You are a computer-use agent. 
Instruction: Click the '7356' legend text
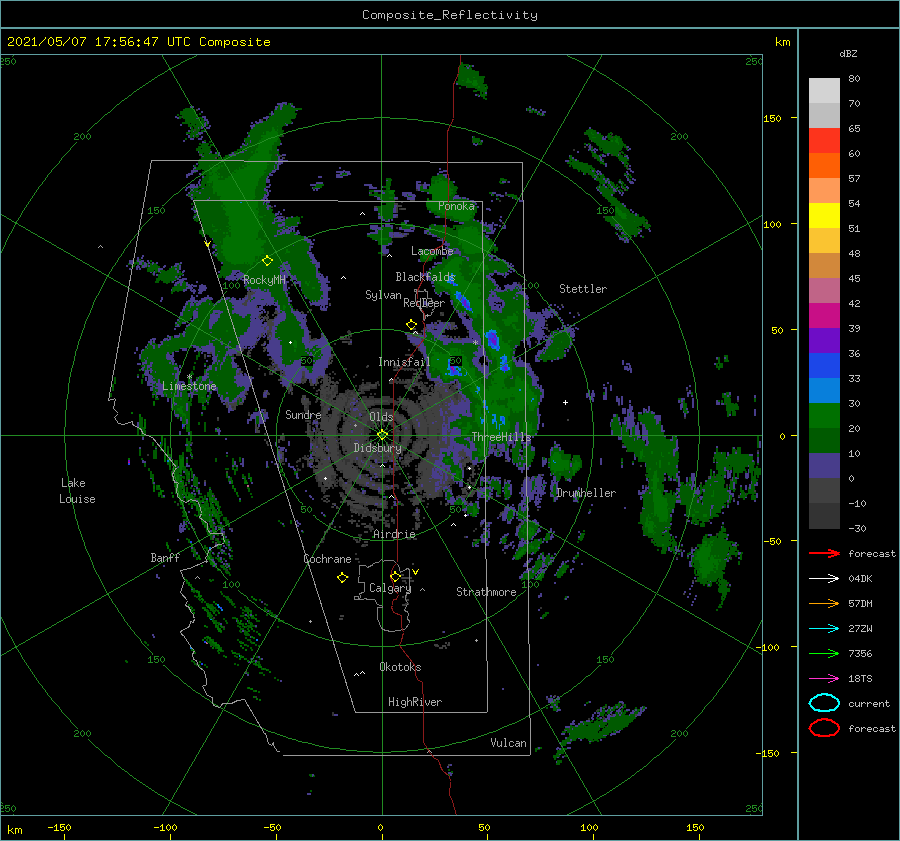(x=860, y=653)
